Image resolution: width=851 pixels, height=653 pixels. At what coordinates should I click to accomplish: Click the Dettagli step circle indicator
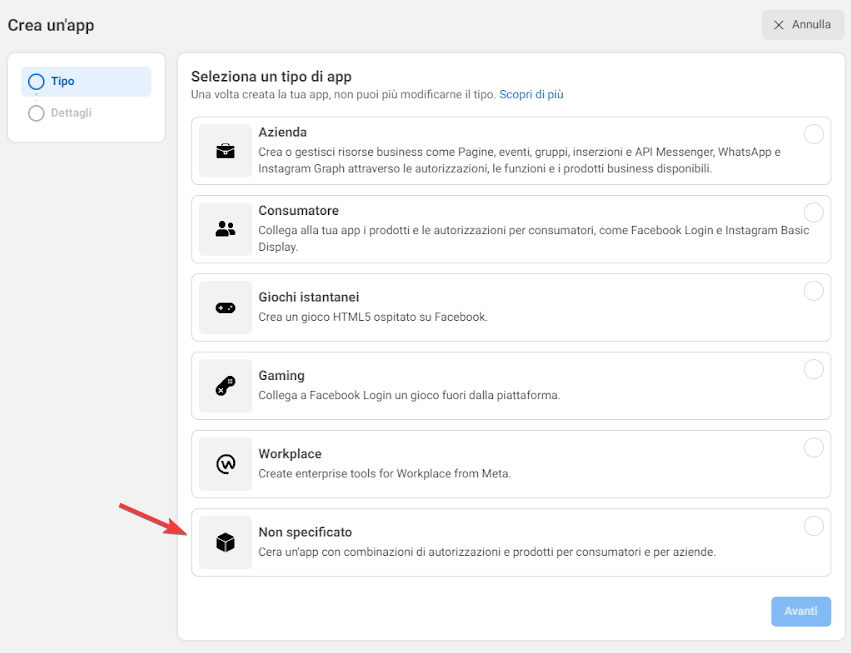36,113
